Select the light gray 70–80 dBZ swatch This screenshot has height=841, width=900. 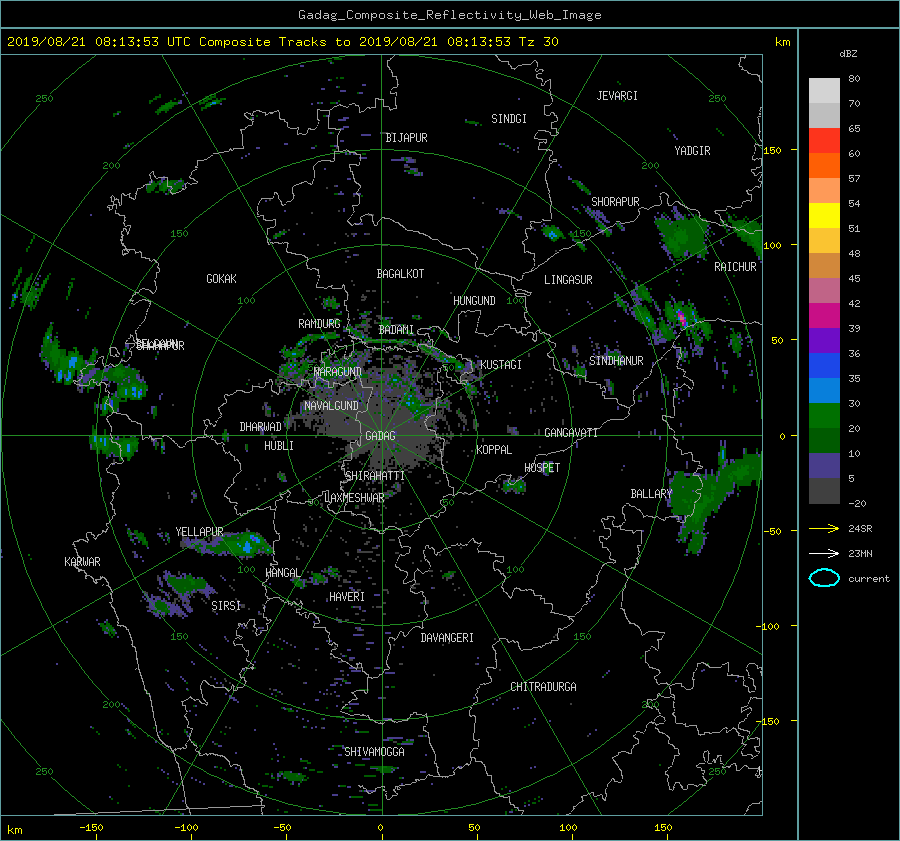coord(824,90)
